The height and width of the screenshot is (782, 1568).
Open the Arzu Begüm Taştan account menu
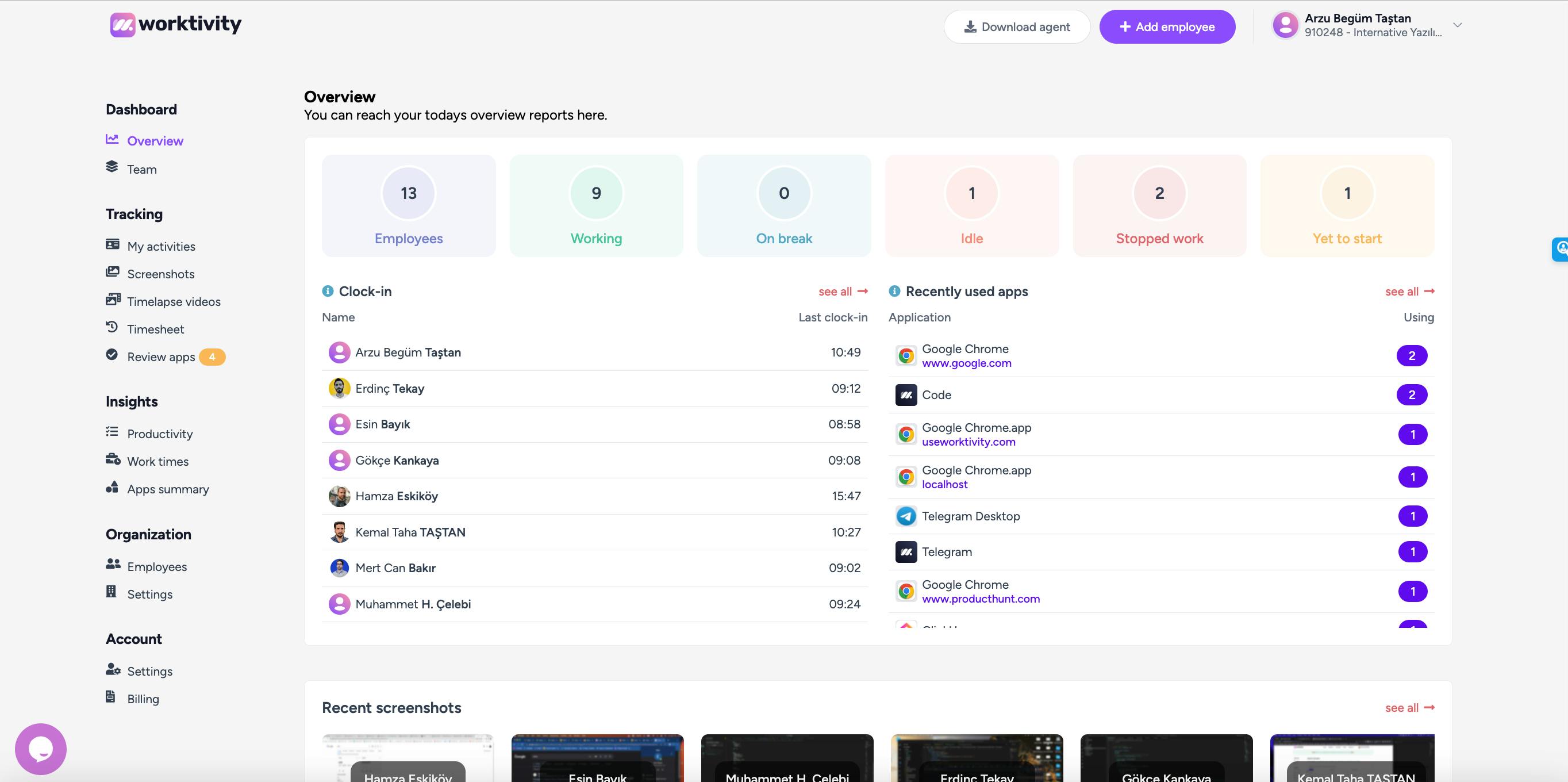1367,25
